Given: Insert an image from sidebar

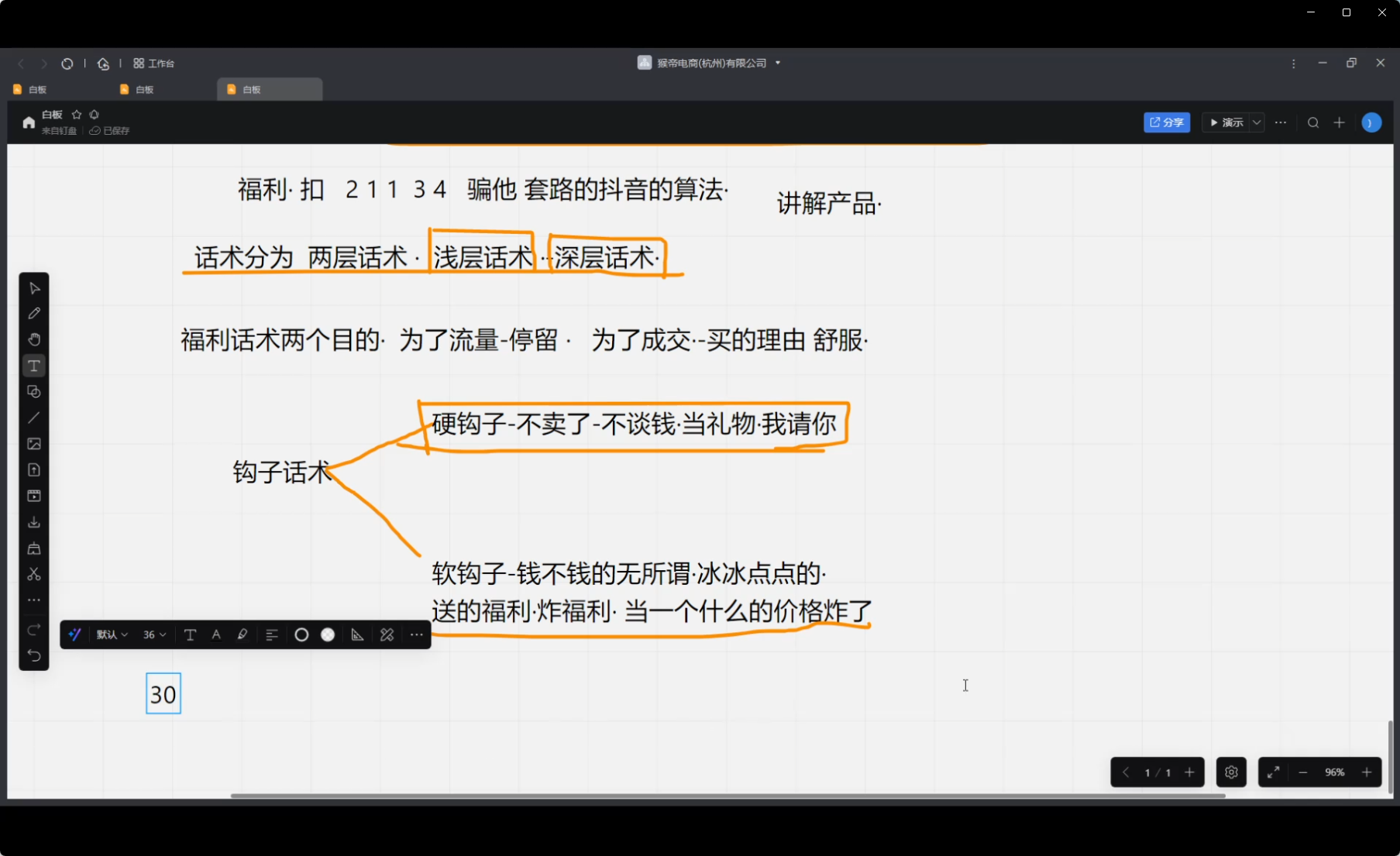Looking at the screenshot, I should 34,444.
